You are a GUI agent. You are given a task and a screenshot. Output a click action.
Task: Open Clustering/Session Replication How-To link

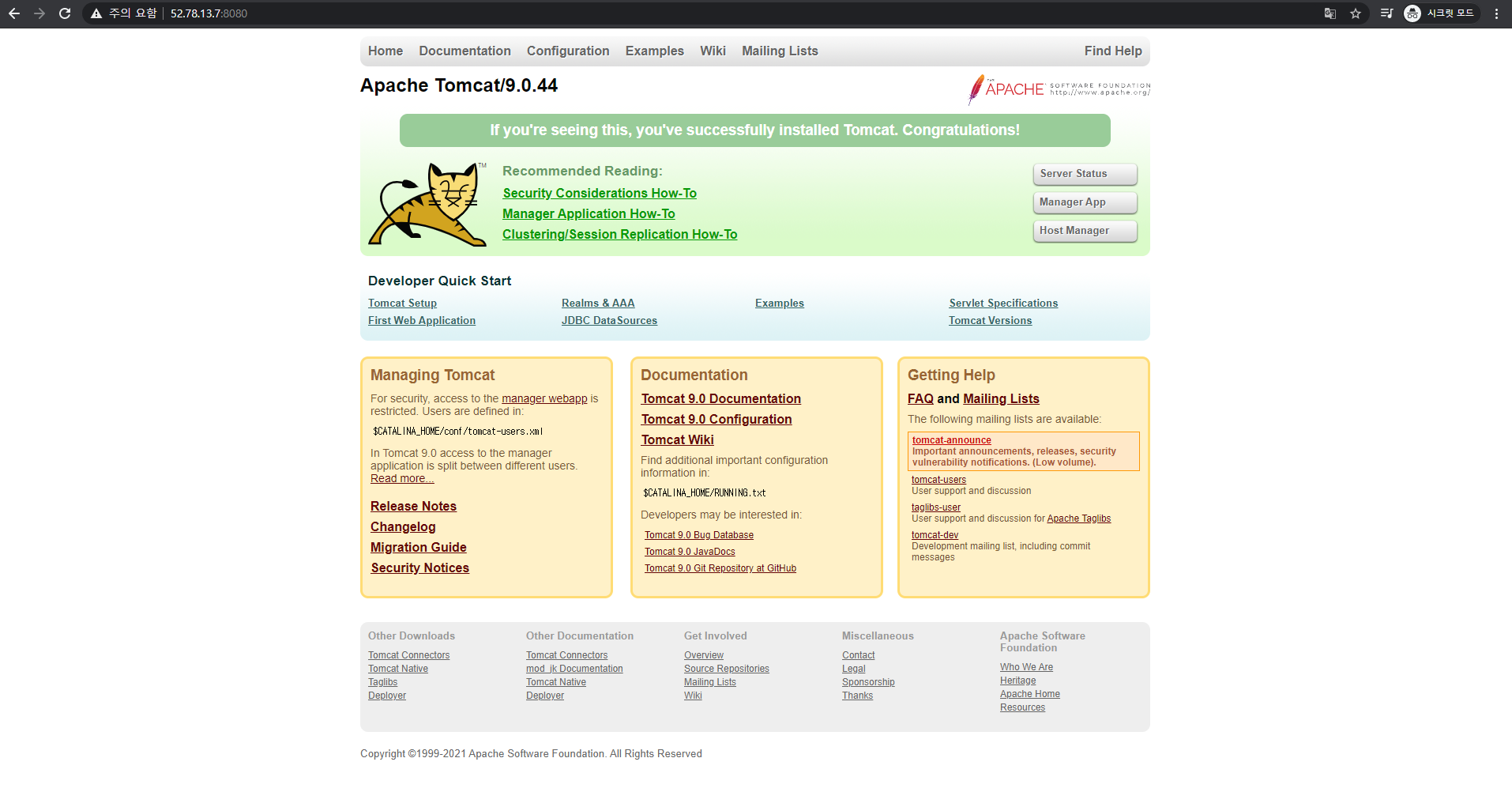619,234
